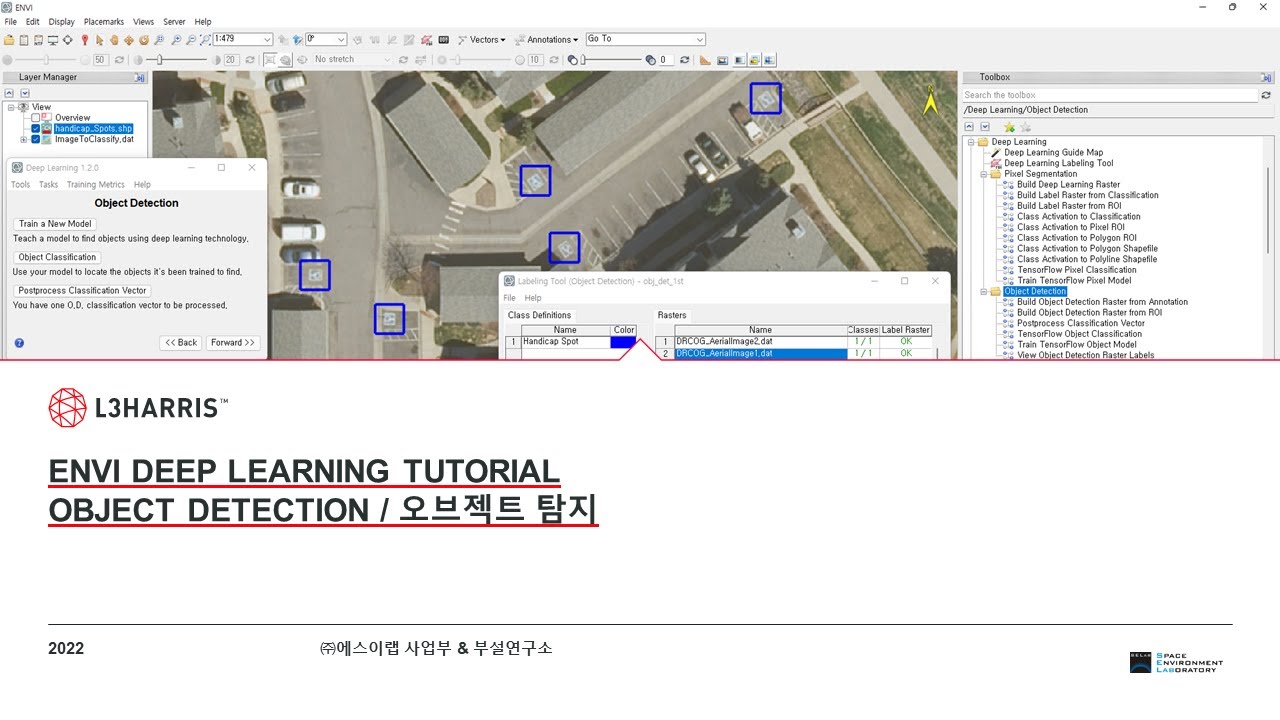Click the add to favorites star icon

click(1009, 127)
